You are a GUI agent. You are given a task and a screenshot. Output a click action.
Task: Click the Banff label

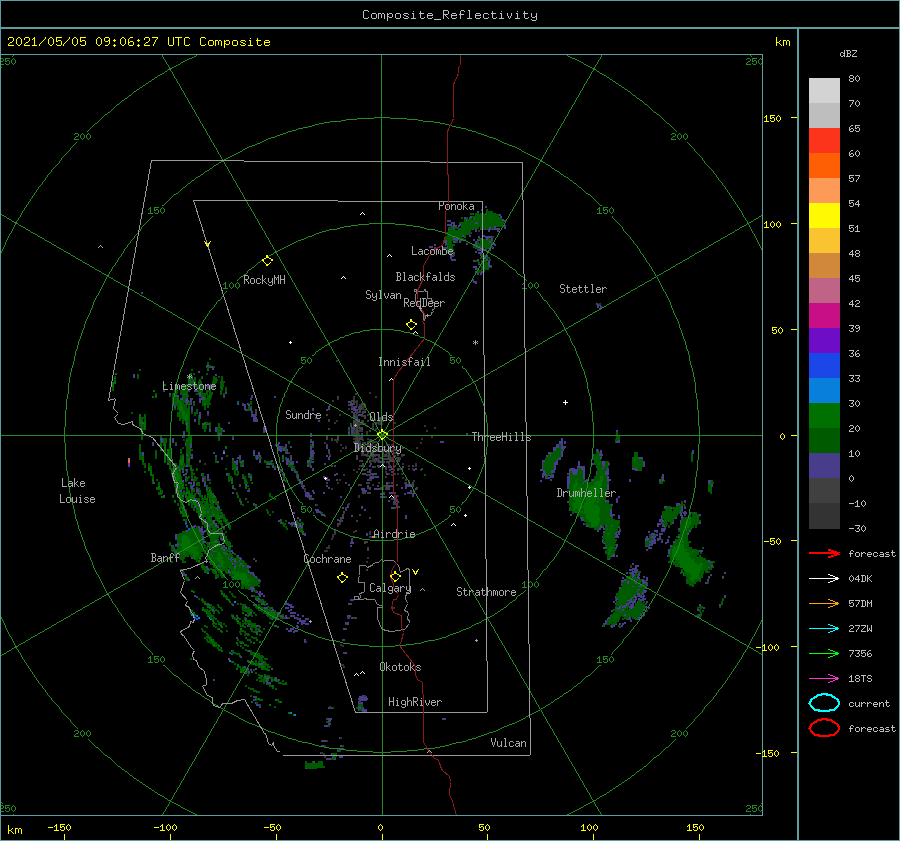(x=165, y=558)
